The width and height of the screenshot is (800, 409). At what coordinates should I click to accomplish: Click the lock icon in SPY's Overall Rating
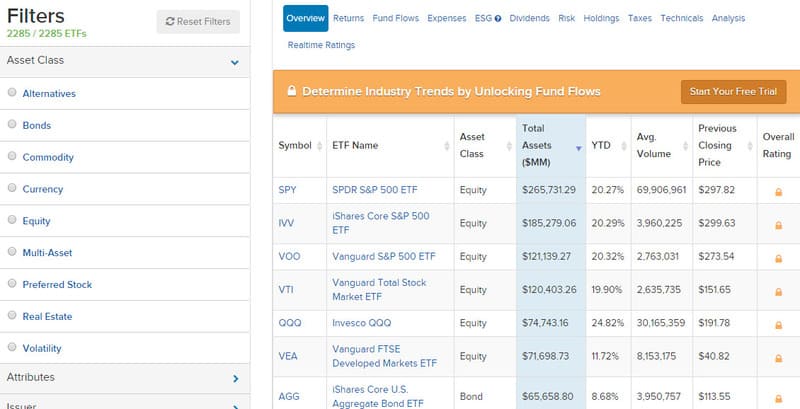[778, 191]
